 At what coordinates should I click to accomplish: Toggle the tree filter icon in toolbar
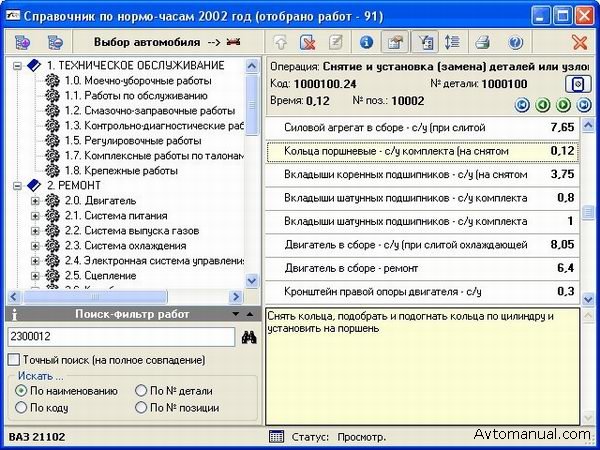(425, 42)
